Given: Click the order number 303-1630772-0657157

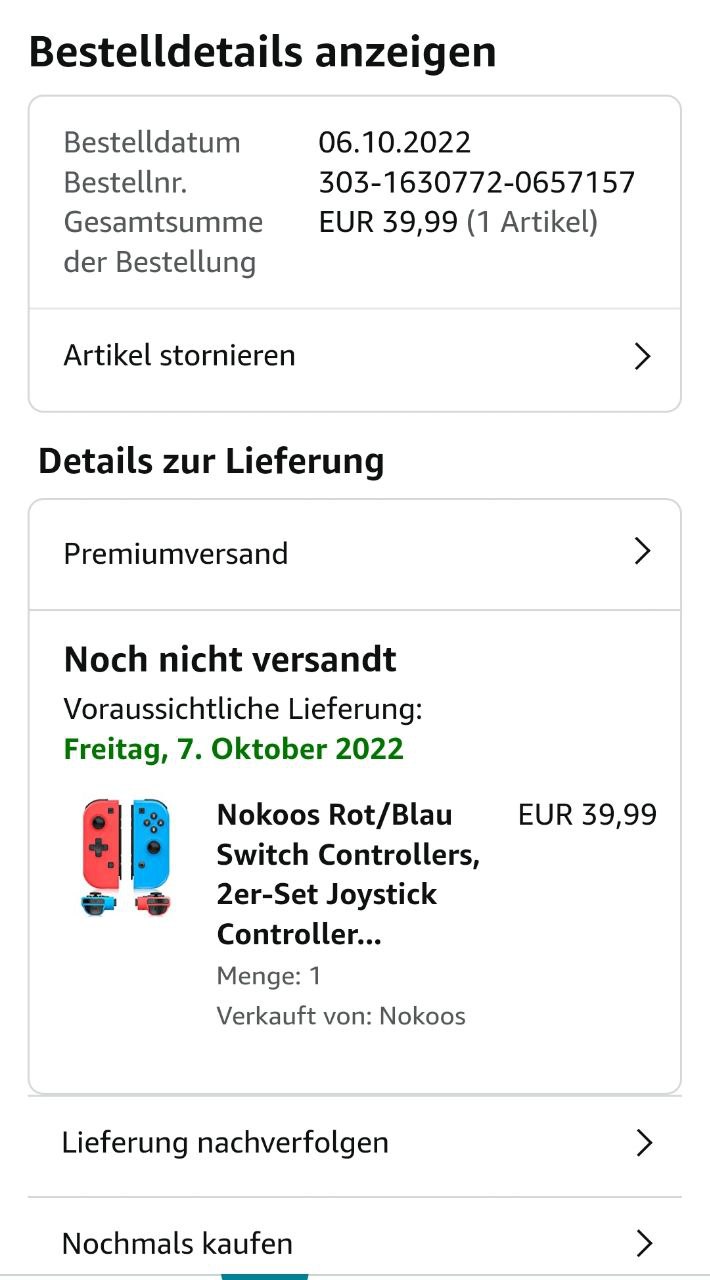Looking at the screenshot, I should [x=477, y=182].
